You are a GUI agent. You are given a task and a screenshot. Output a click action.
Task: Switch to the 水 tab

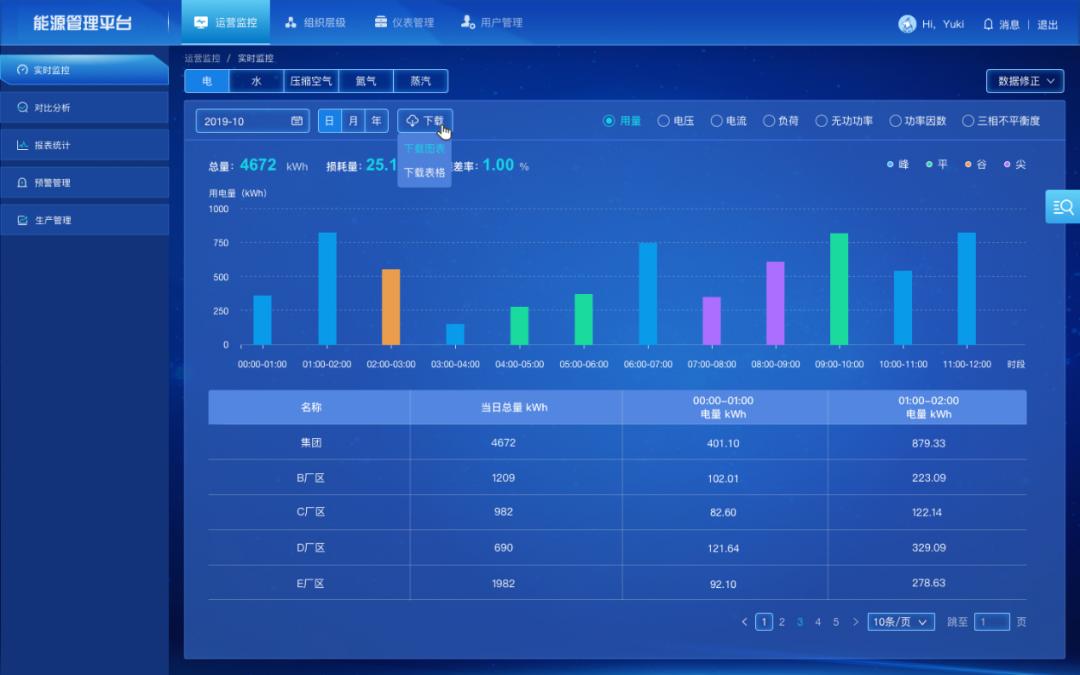click(x=256, y=81)
